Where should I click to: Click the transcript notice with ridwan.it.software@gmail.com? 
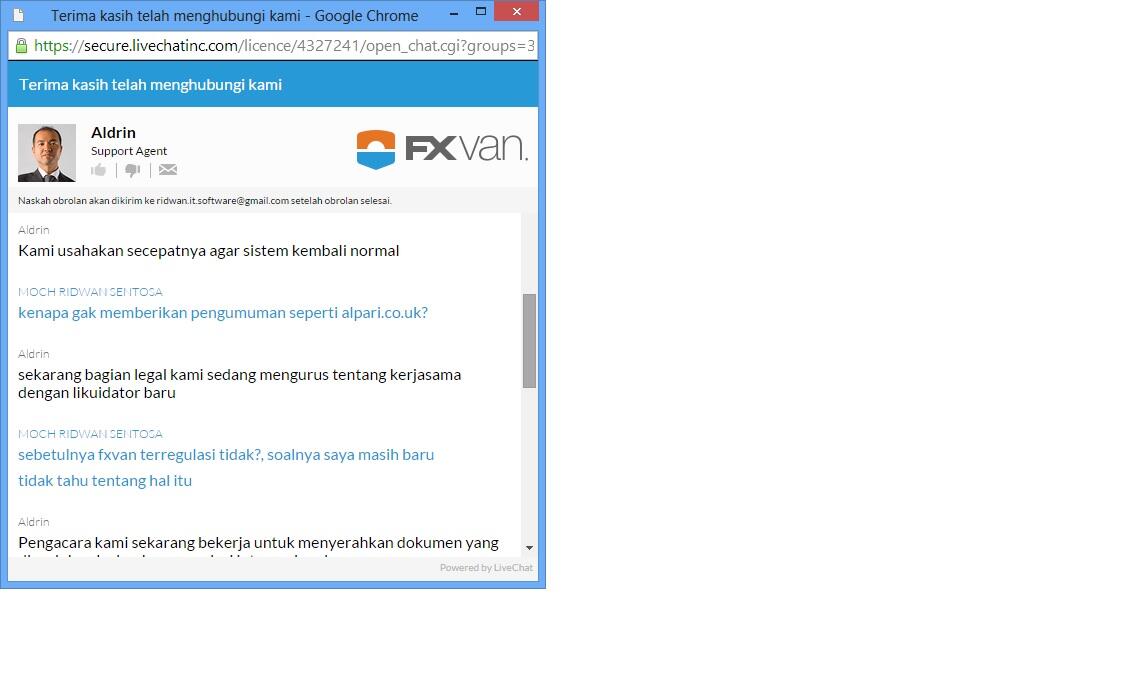tap(205, 201)
